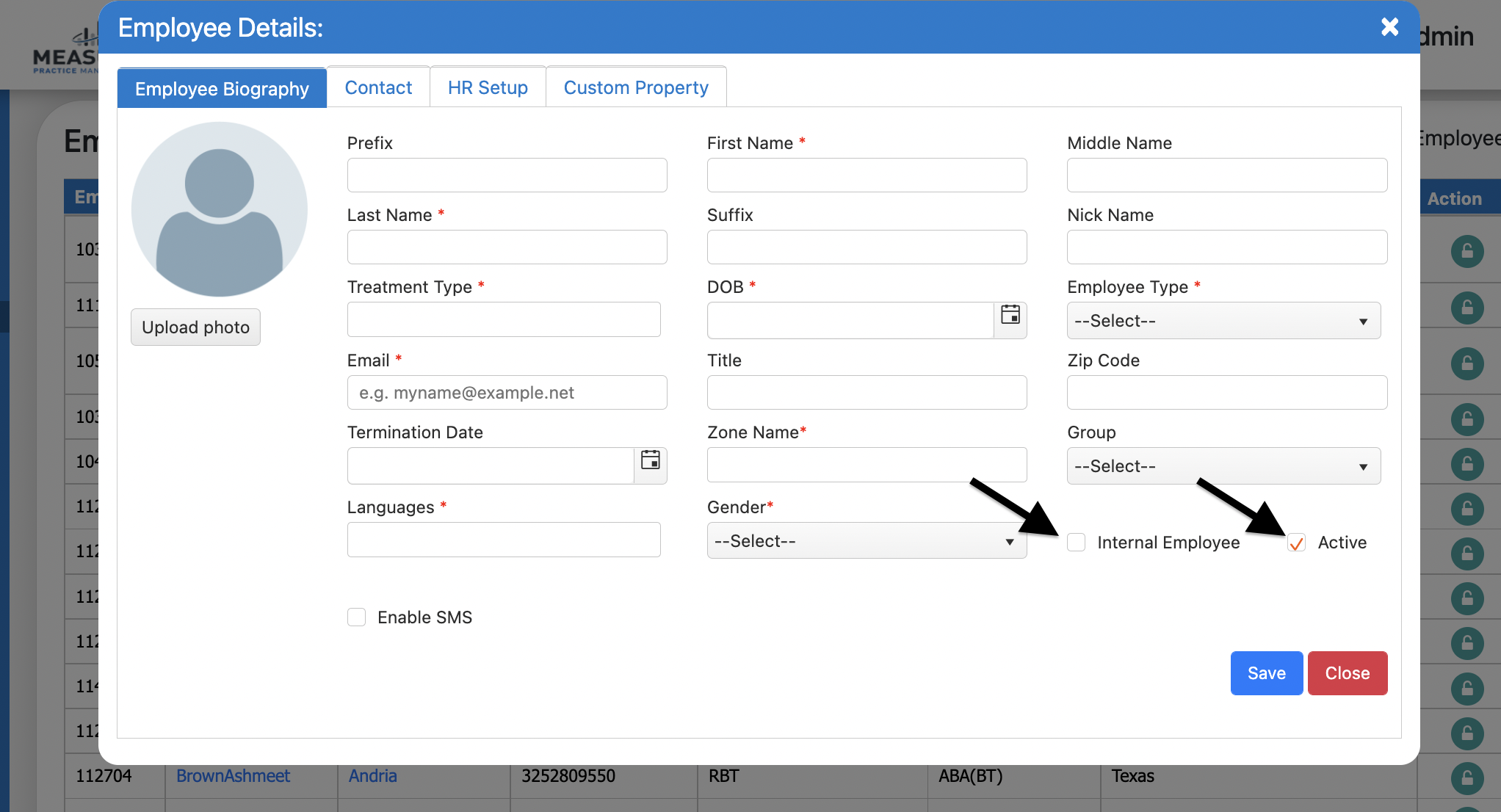
Task: Open the Custom Property tab
Action: 636,88
